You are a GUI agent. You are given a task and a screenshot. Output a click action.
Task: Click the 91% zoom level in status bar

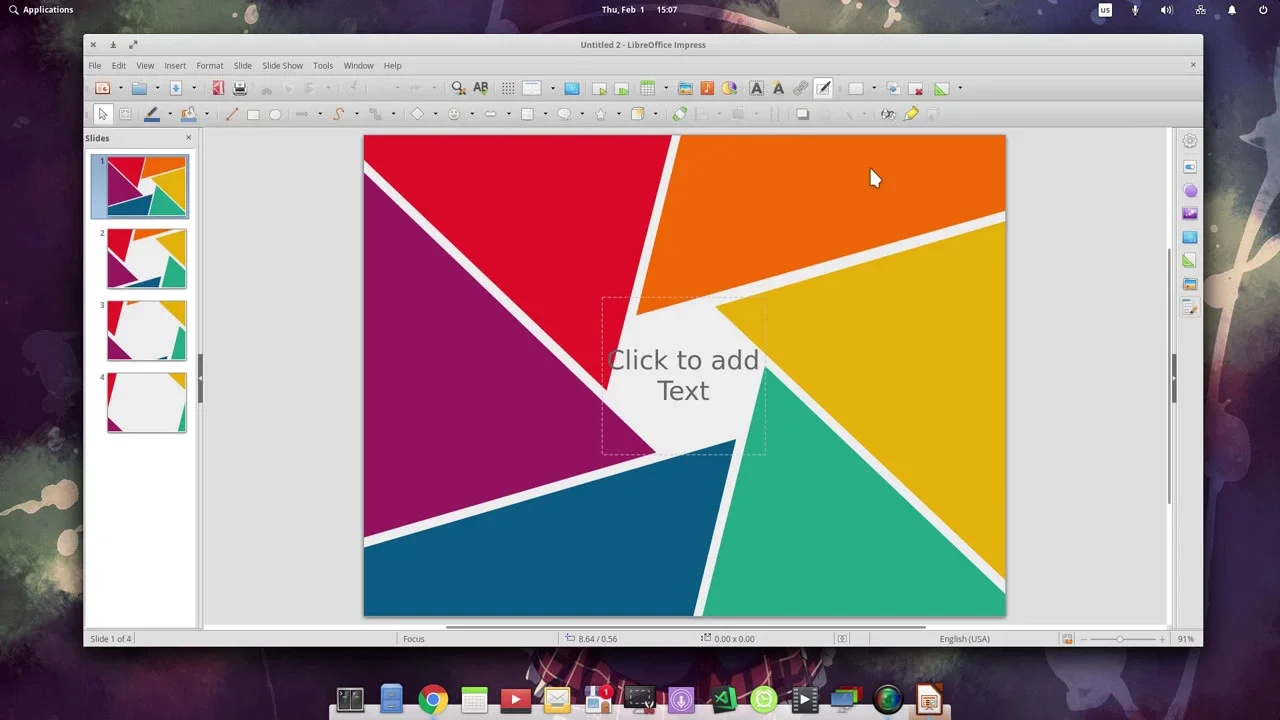[x=1186, y=639]
